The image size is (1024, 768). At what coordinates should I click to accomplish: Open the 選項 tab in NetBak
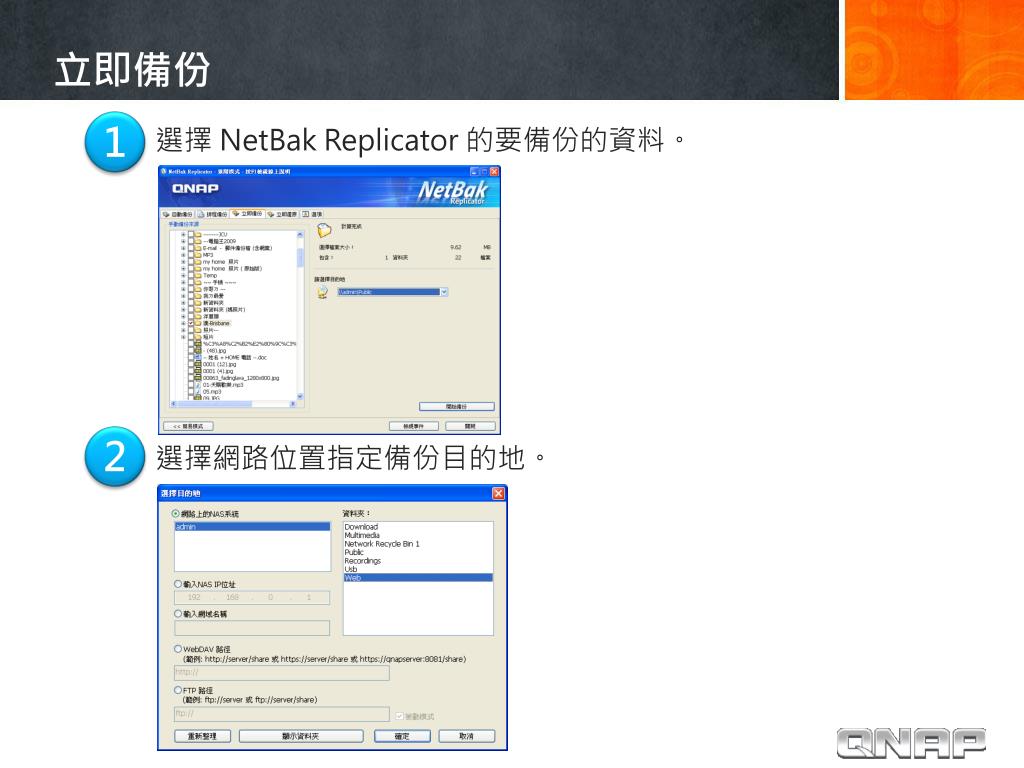pos(312,214)
